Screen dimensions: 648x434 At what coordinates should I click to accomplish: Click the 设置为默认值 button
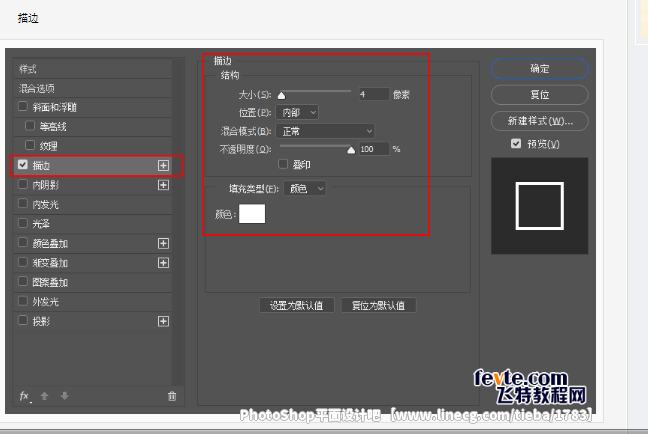pos(297,305)
